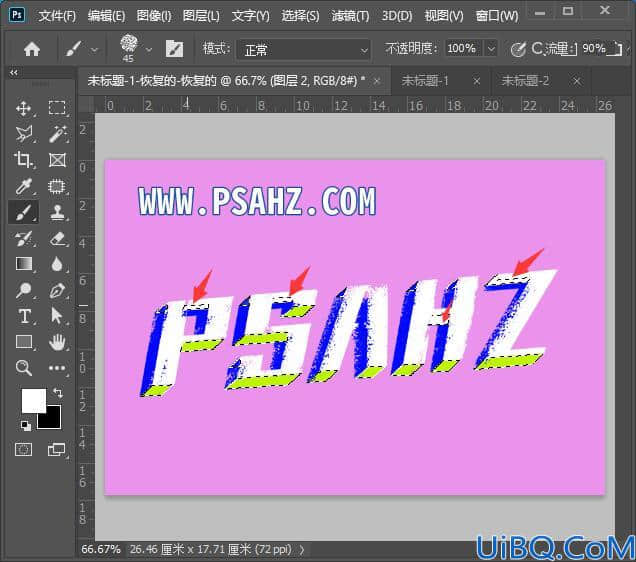
Task: Select the Gradient tool
Action: (24, 264)
